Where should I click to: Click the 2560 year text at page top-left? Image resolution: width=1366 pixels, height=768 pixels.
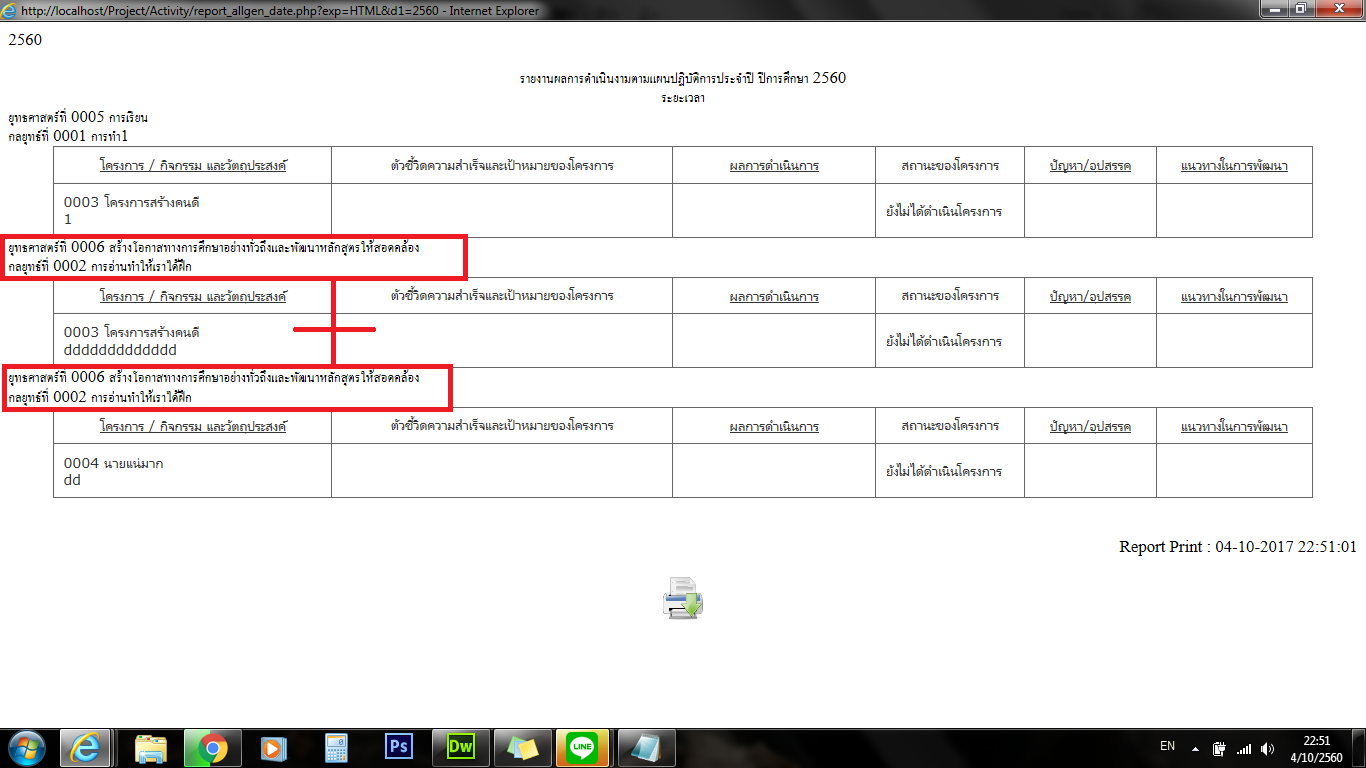25,41
